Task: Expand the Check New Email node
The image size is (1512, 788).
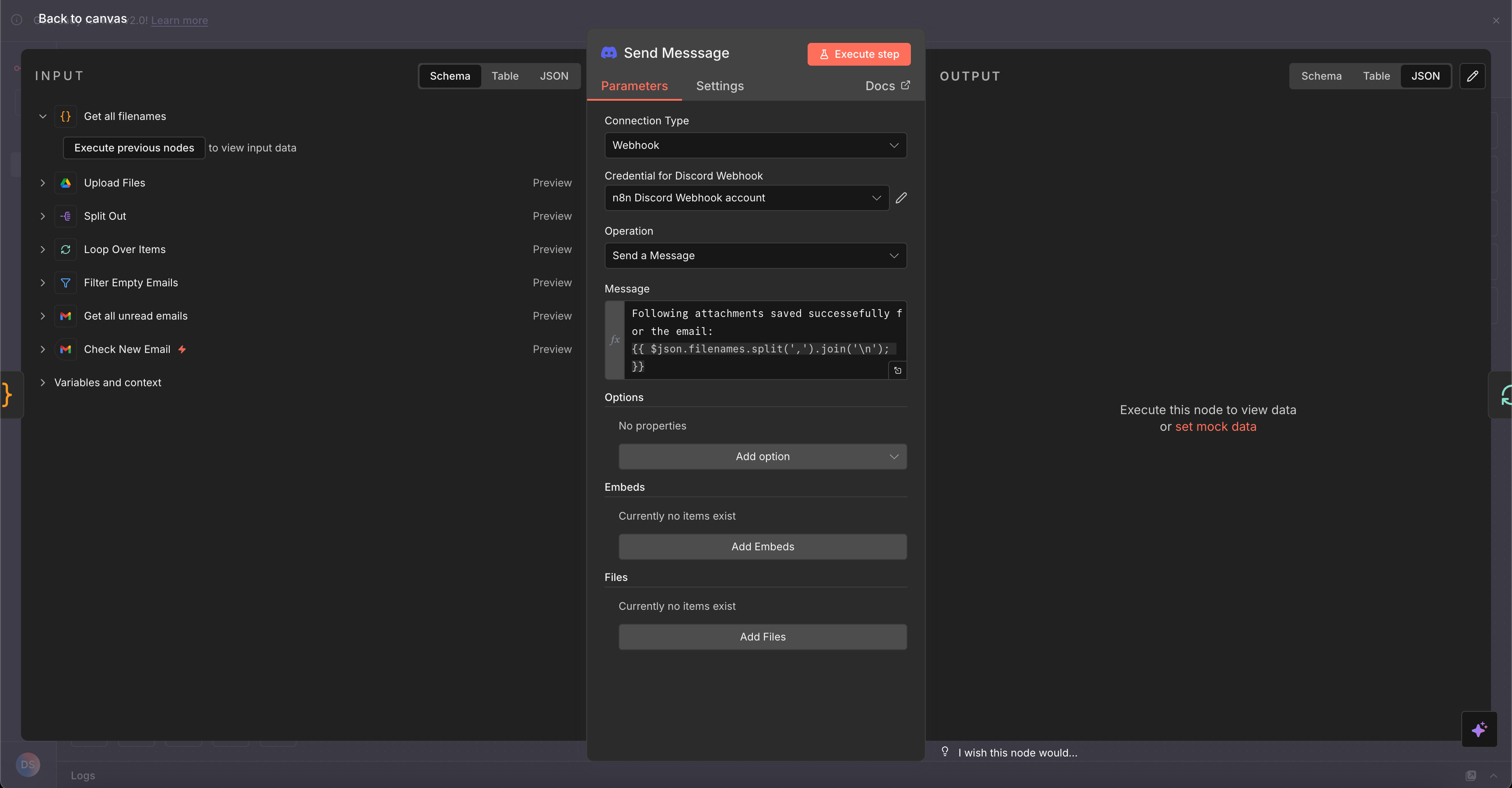Action: pyautogui.click(x=43, y=349)
